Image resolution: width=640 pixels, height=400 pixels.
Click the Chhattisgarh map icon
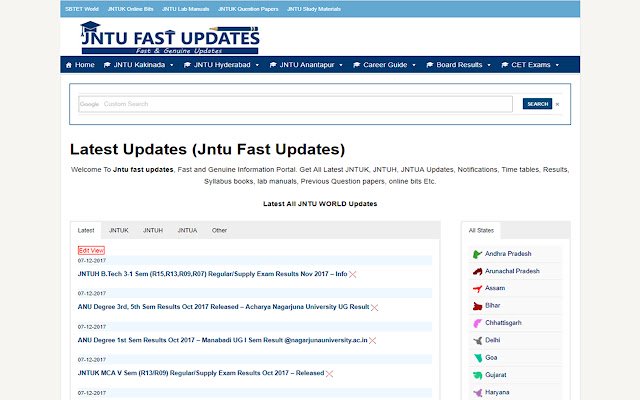477,323
